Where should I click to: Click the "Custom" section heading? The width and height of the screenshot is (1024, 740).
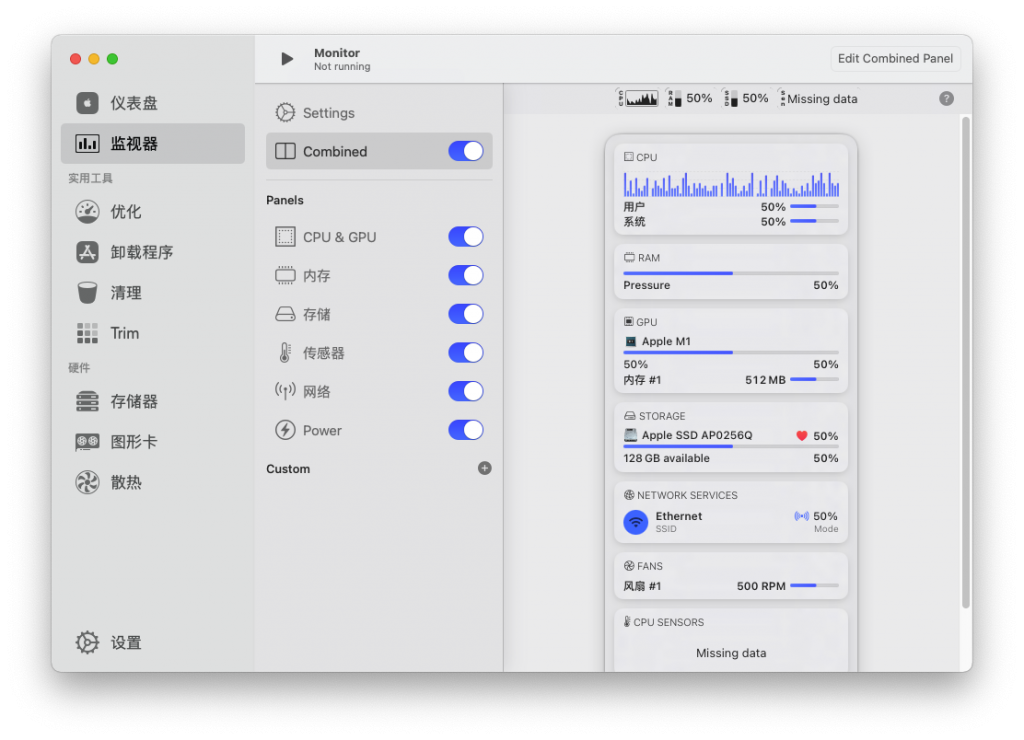coord(288,469)
